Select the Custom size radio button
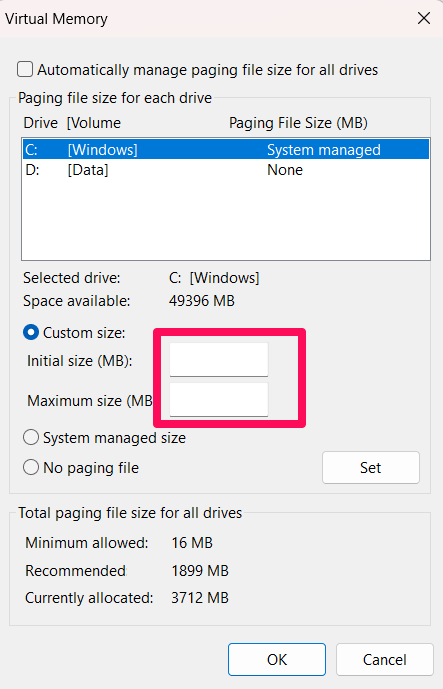 click(31, 333)
